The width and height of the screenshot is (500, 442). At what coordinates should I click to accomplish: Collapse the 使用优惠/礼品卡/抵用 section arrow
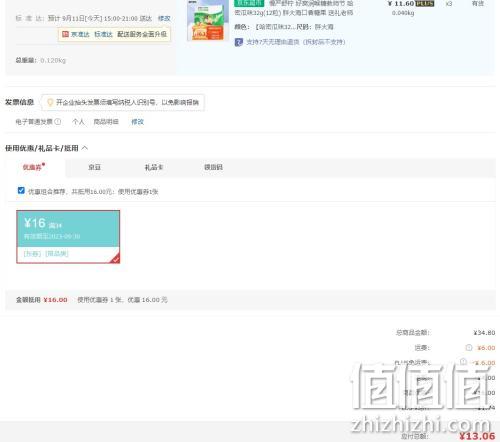[85, 148]
